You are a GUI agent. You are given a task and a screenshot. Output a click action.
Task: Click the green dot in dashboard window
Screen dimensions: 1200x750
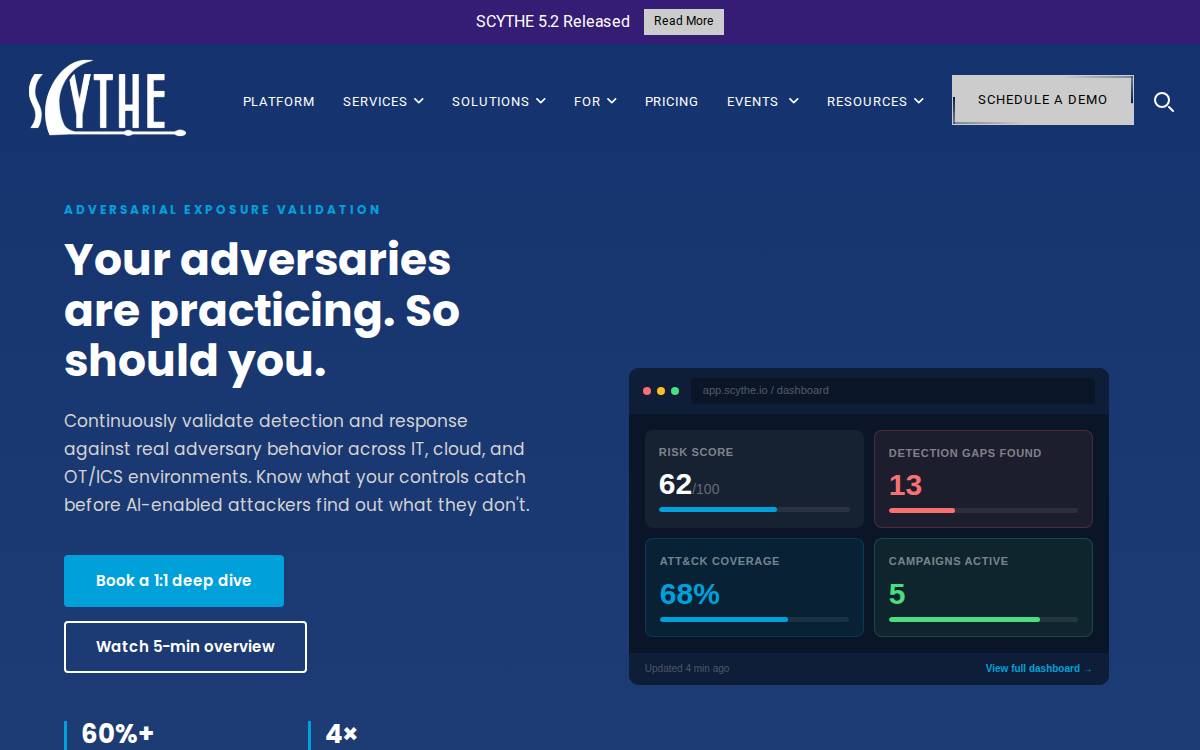coord(675,391)
